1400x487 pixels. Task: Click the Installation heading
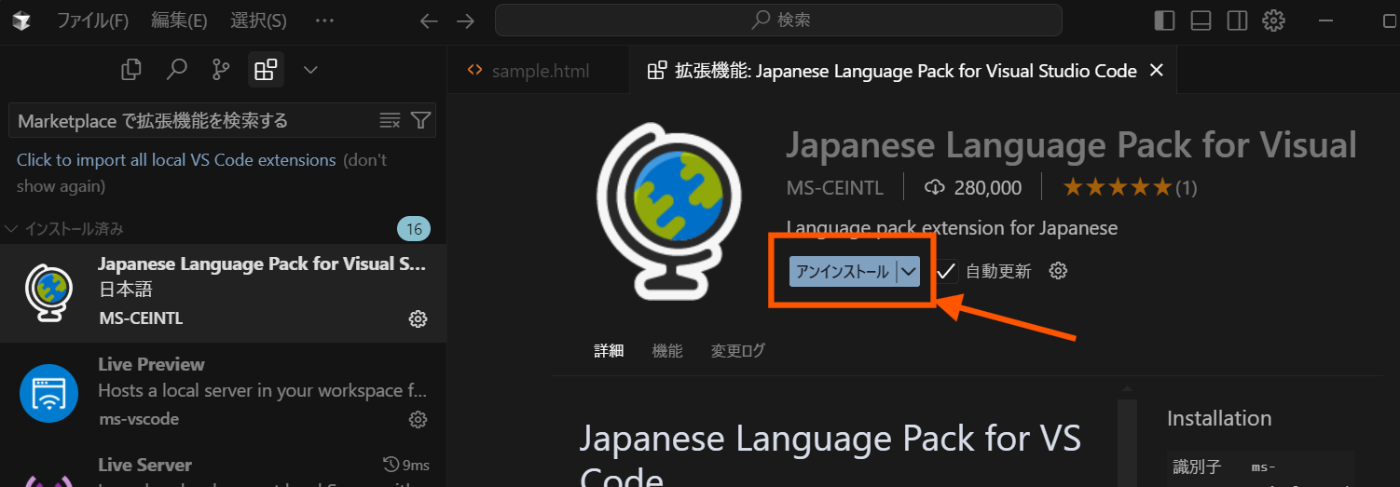(1219, 419)
